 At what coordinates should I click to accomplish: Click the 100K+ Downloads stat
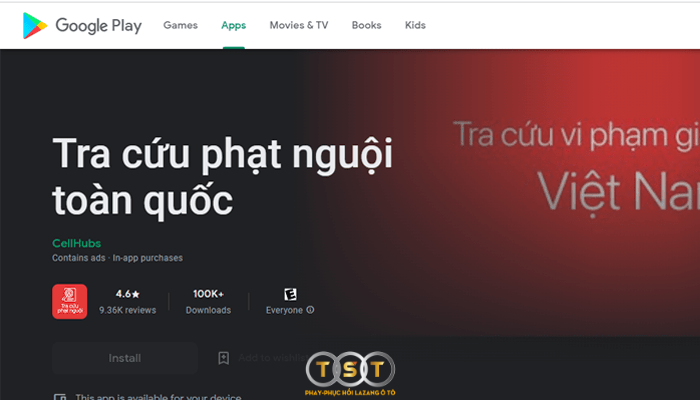(208, 301)
